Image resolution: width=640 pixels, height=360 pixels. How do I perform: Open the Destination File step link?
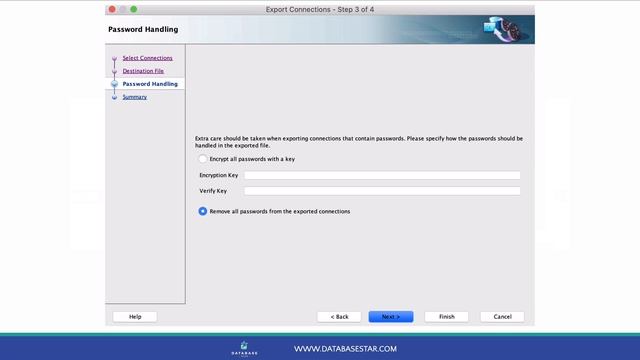click(x=143, y=71)
